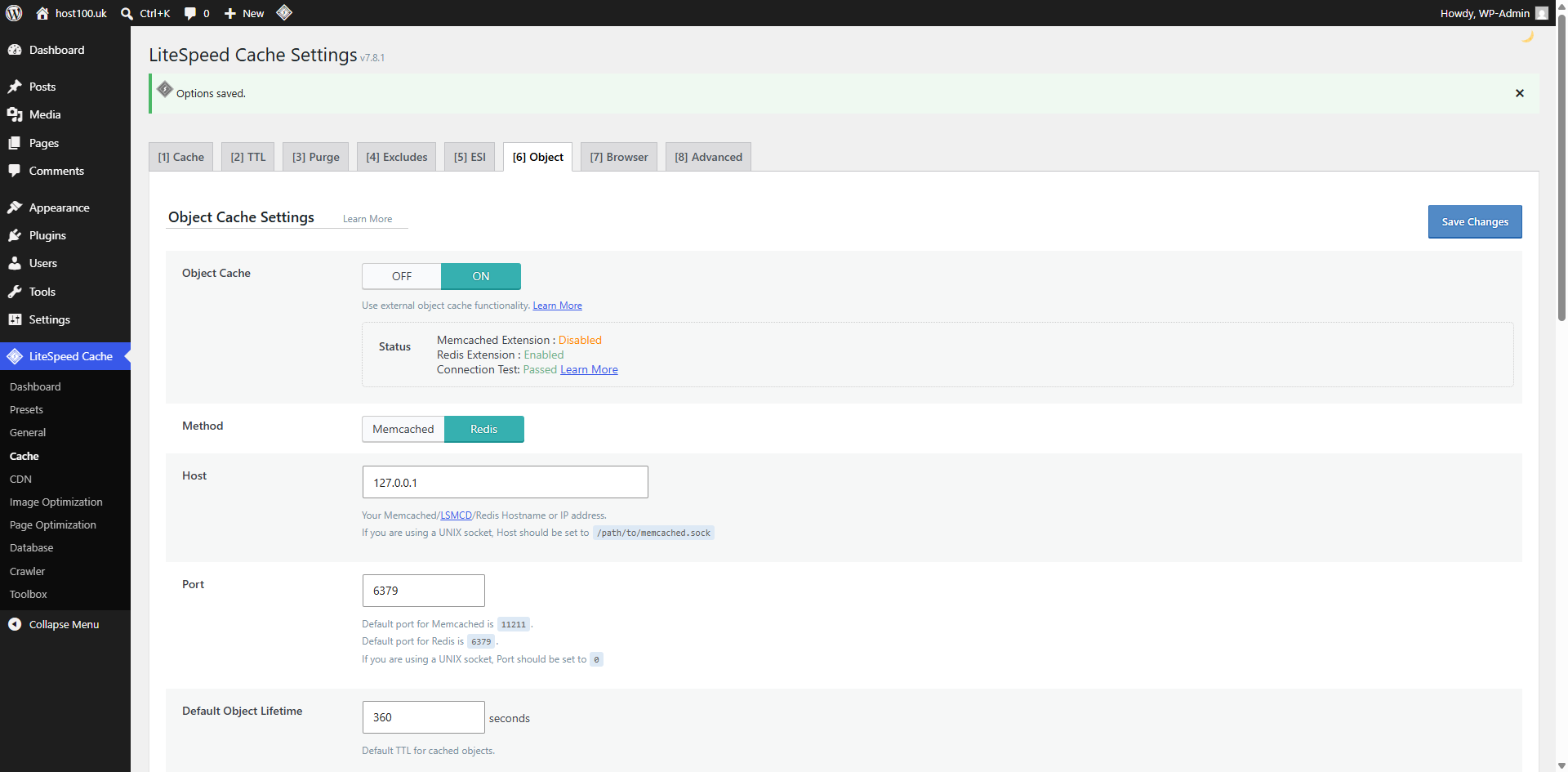The height and width of the screenshot is (772, 1568).
Task: Open the [3] Purge tab
Action: [x=316, y=157]
